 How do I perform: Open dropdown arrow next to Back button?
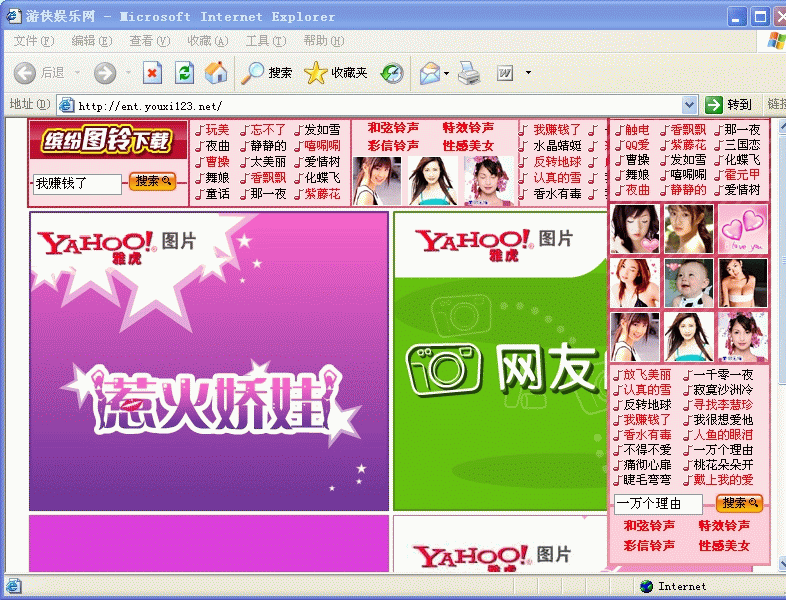pos(77,73)
